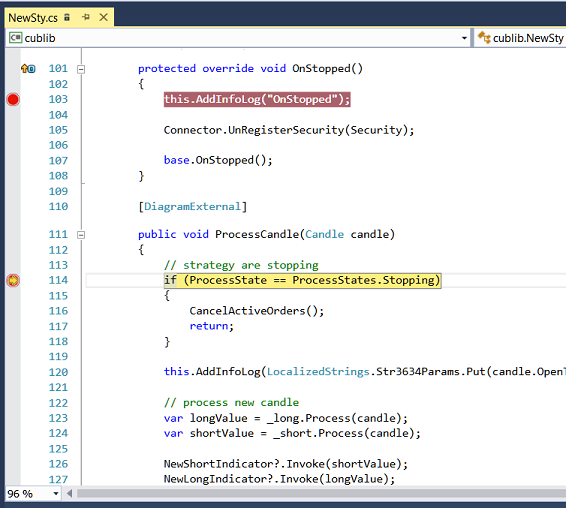Screen dimensions: 566x508
Task: Click the ProcessCandle method name on line 111
Action: click(x=257, y=234)
